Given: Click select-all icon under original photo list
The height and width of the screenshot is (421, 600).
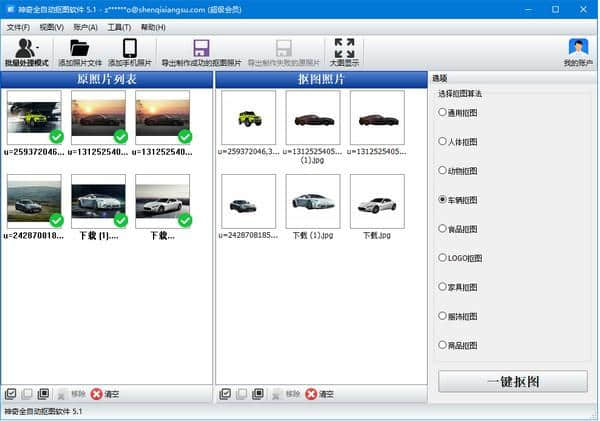Looking at the screenshot, I should [x=10, y=394].
